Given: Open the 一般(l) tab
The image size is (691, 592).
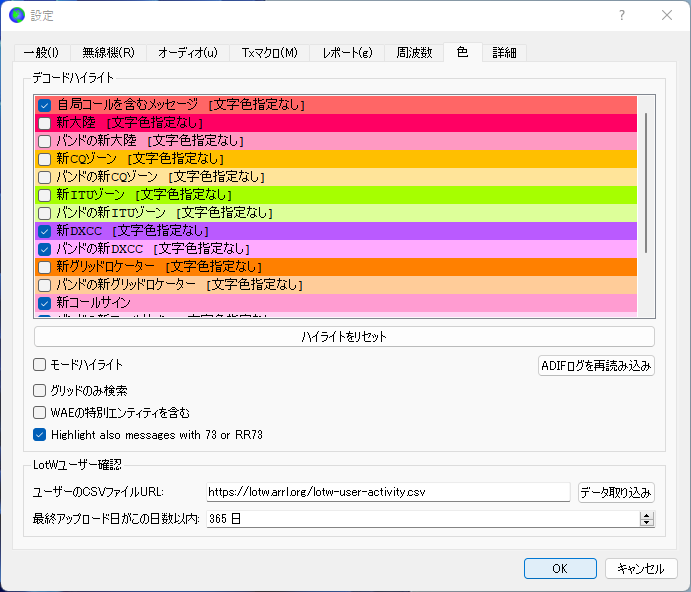Looking at the screenshot, I should pos(41,52).
